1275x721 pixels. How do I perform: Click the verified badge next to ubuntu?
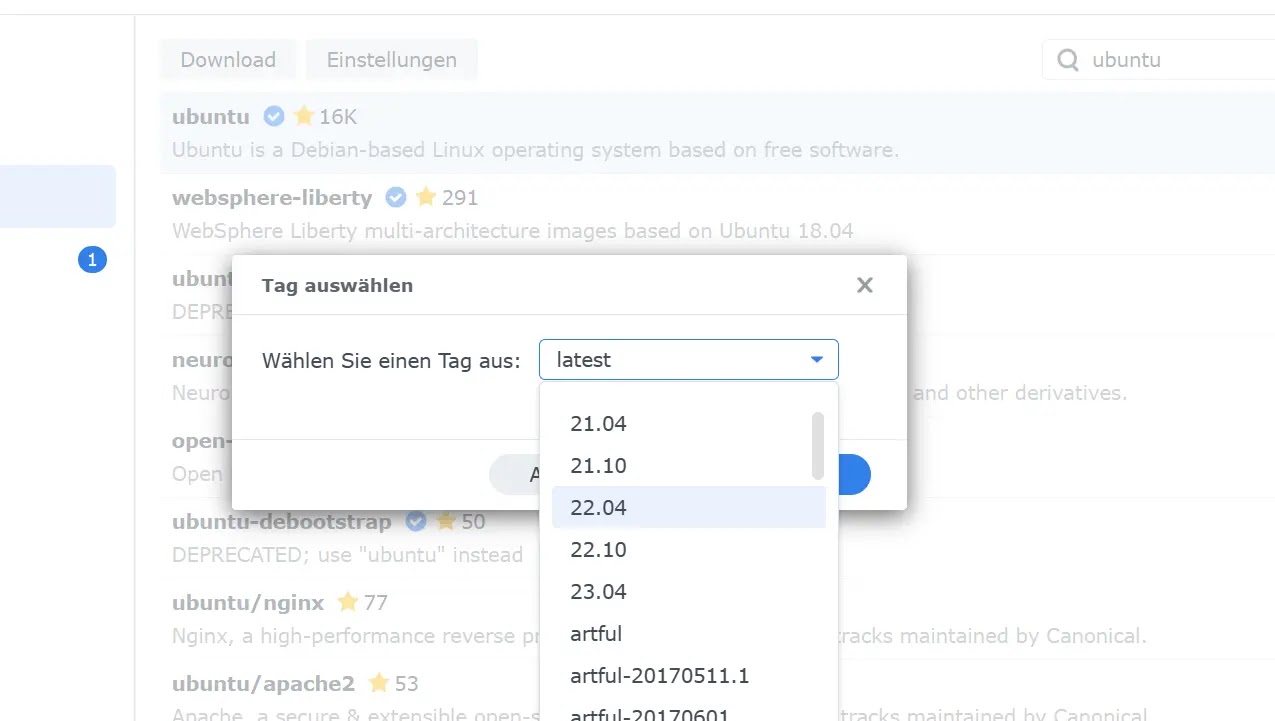(274, 116)
